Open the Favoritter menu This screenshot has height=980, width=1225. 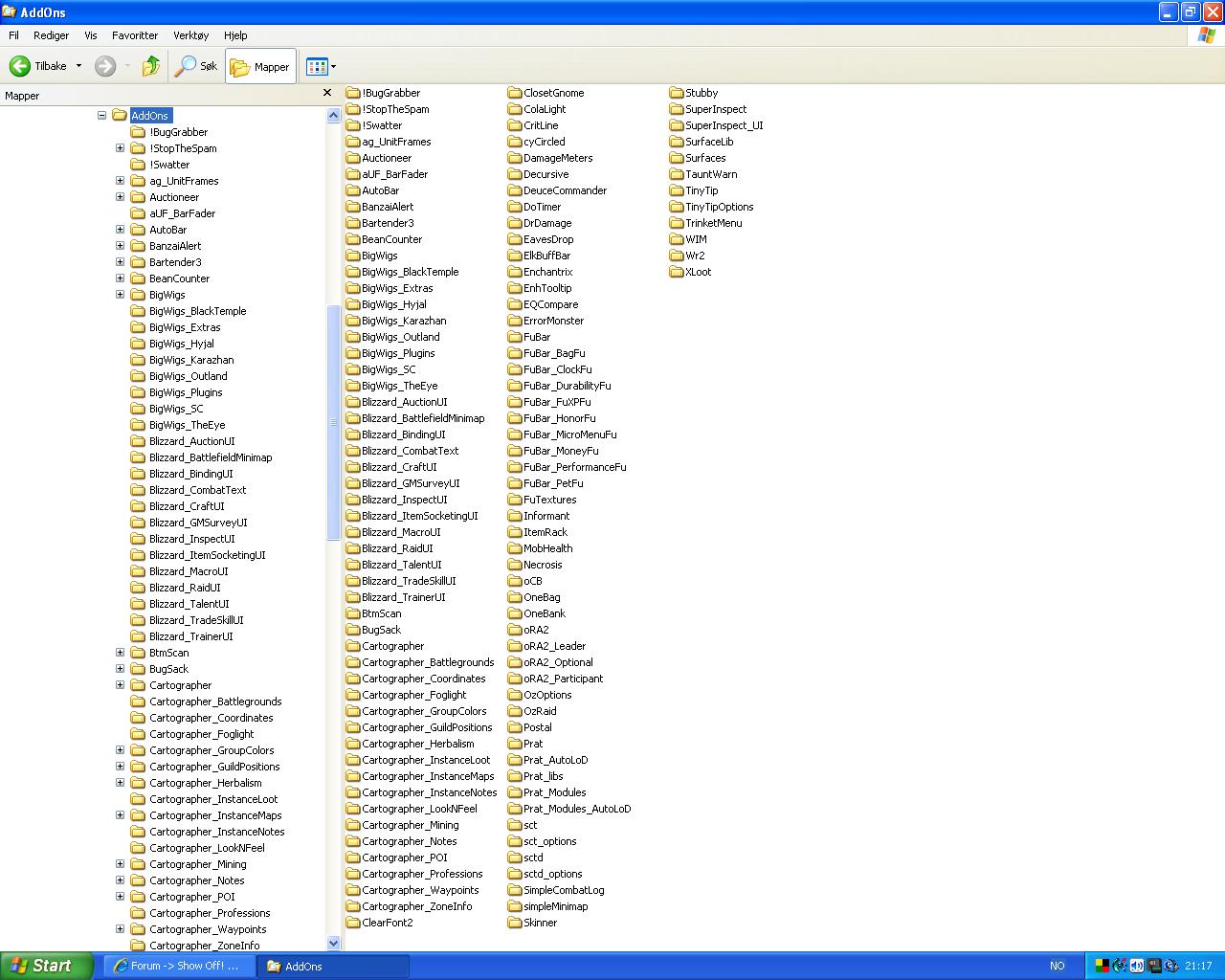pyautogui.click(x=135, y=35)
